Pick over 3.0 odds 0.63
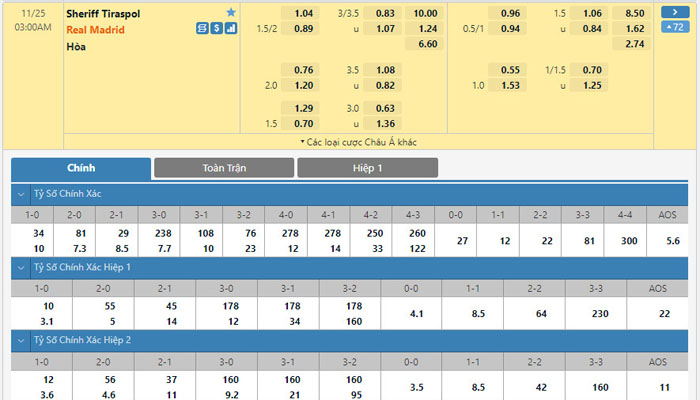This screenshot has width=700, height=400. tap(382, 108)
